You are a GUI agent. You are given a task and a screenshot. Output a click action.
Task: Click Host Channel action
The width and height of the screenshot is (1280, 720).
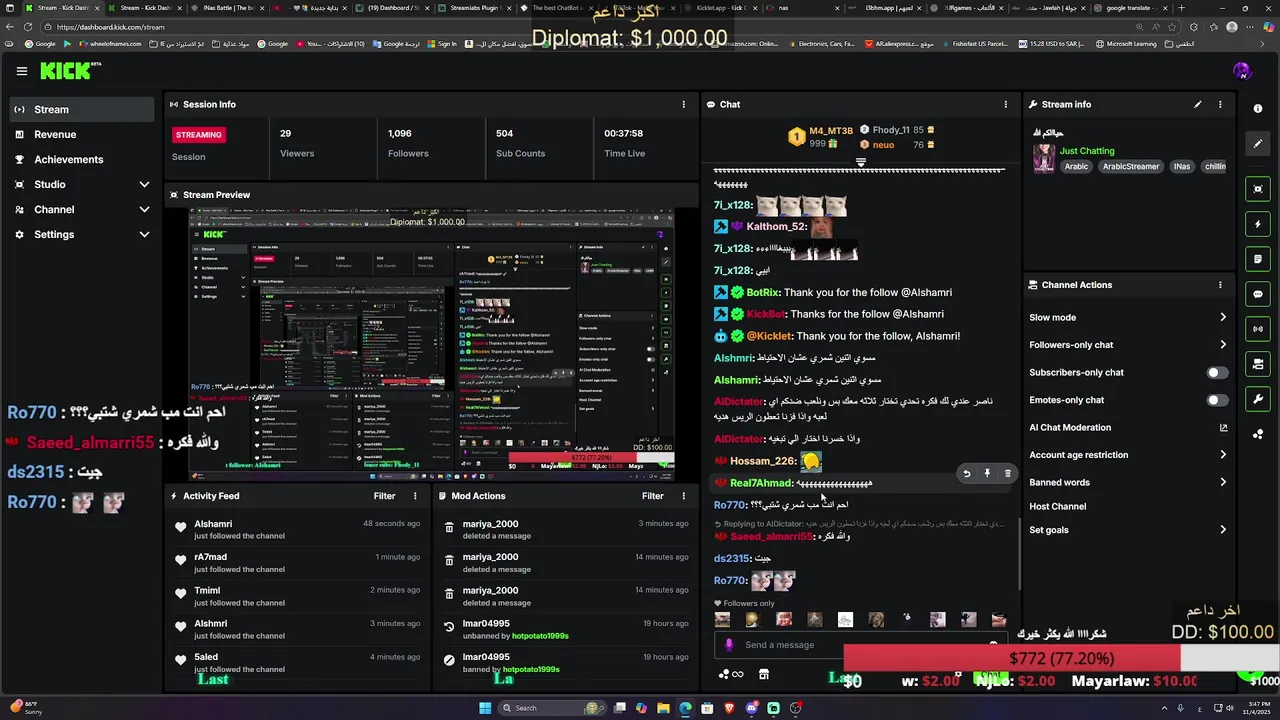point(1057,507)
